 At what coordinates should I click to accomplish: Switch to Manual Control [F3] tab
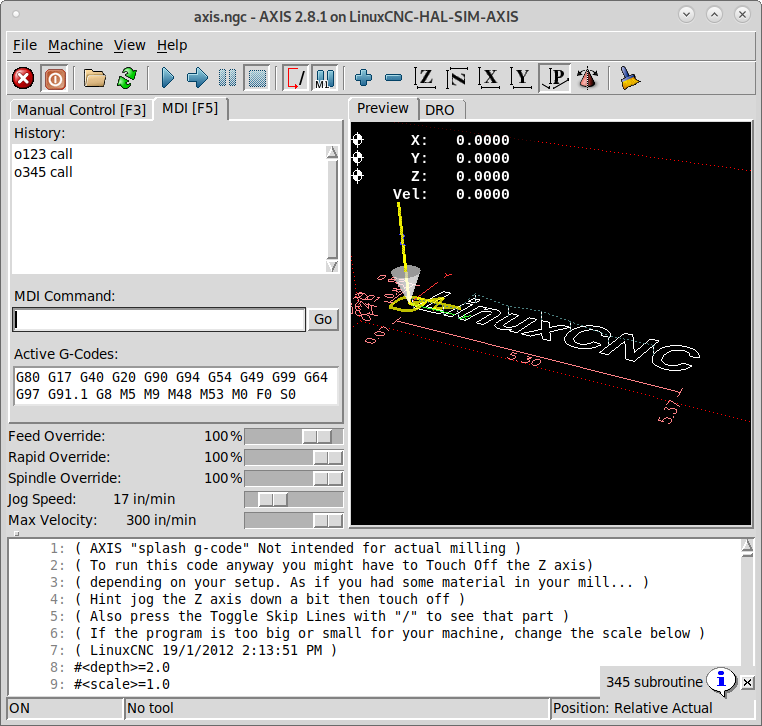82,110
